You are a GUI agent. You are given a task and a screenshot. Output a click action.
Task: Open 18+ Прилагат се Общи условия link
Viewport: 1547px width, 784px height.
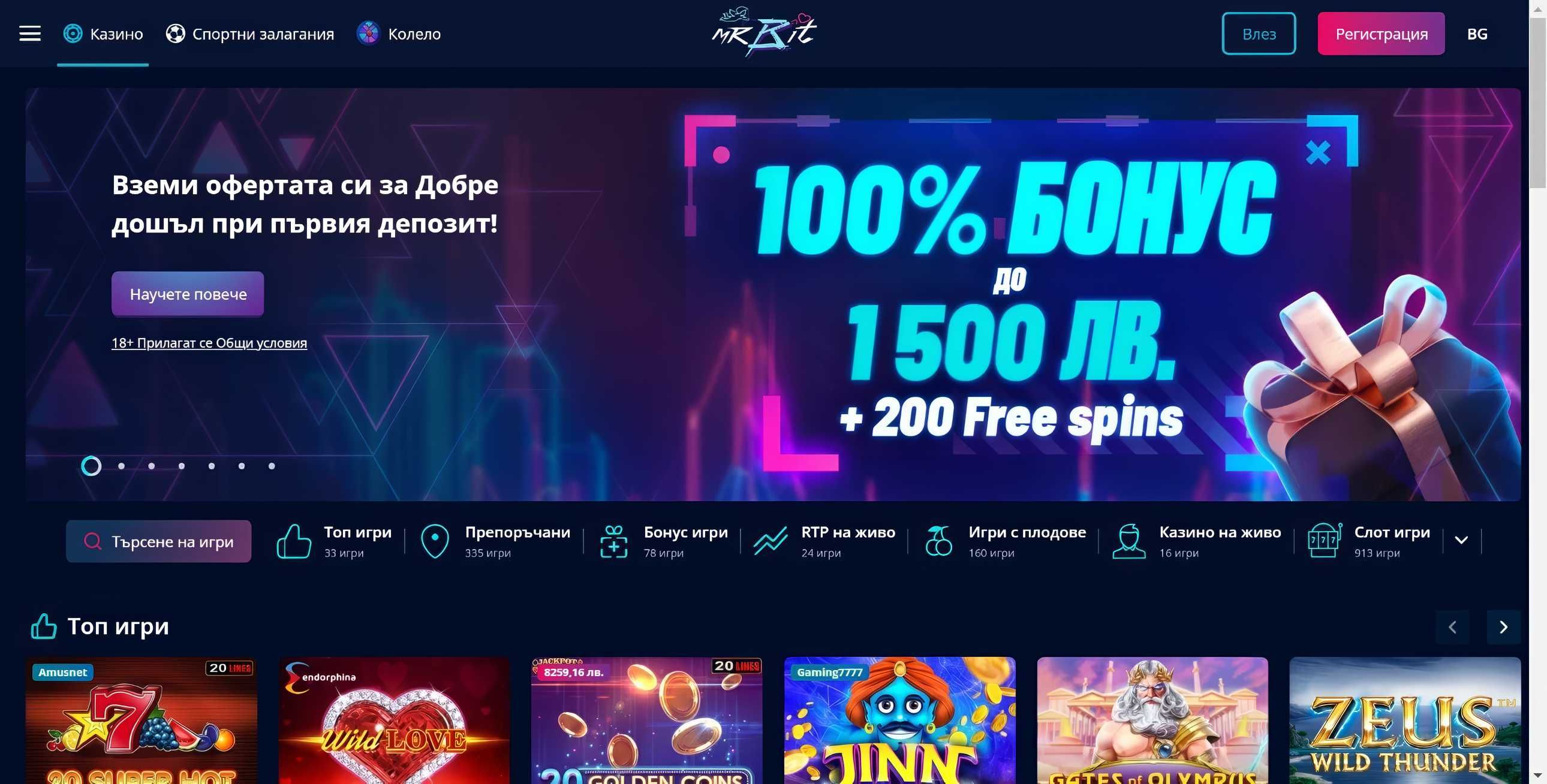[209, 343]
